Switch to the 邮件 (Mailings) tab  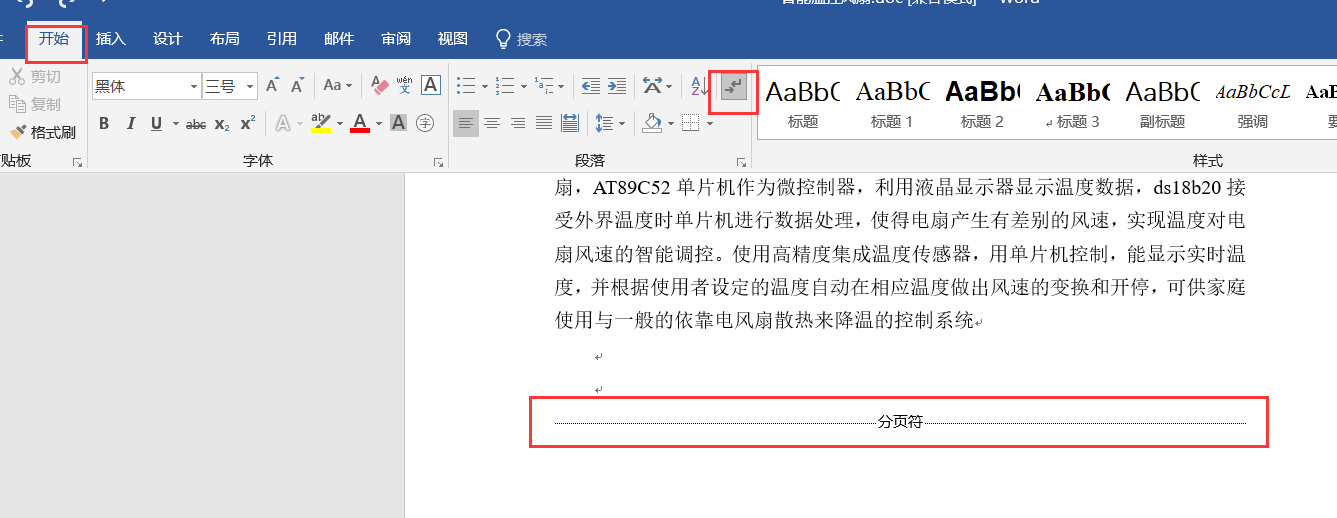point(339,39)
